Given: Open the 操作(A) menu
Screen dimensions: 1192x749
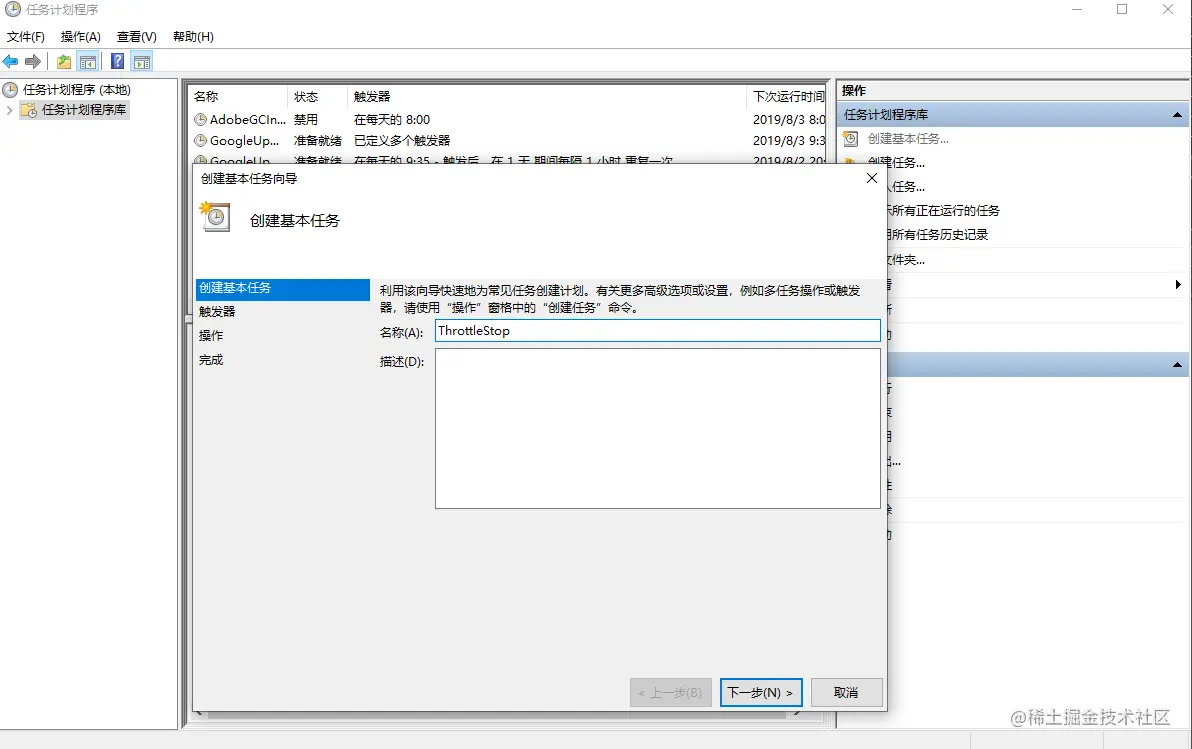Looking at the screenshot, I should click(x=81, y=36).
